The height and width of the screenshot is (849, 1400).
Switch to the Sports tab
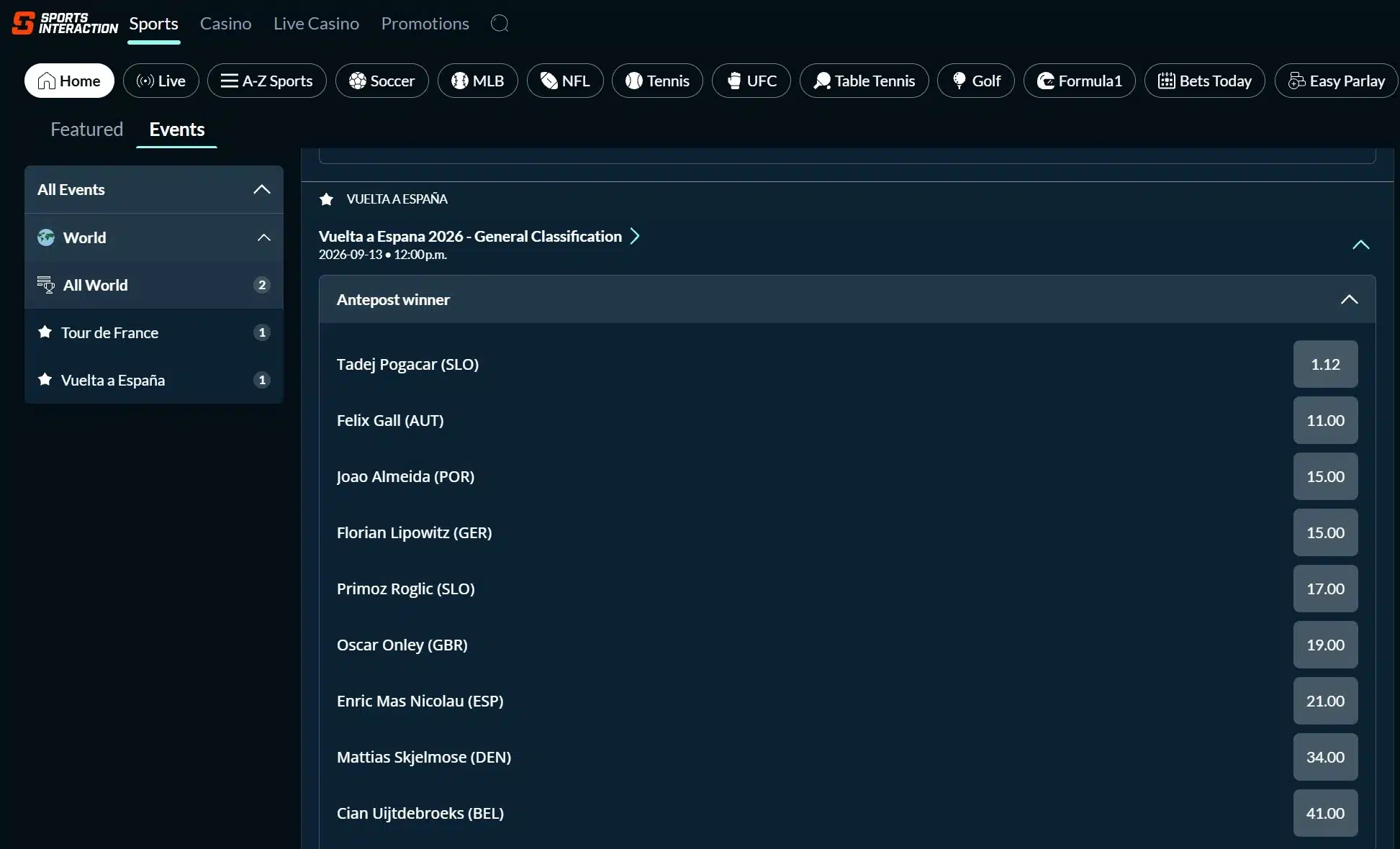(x=153, y=24)
